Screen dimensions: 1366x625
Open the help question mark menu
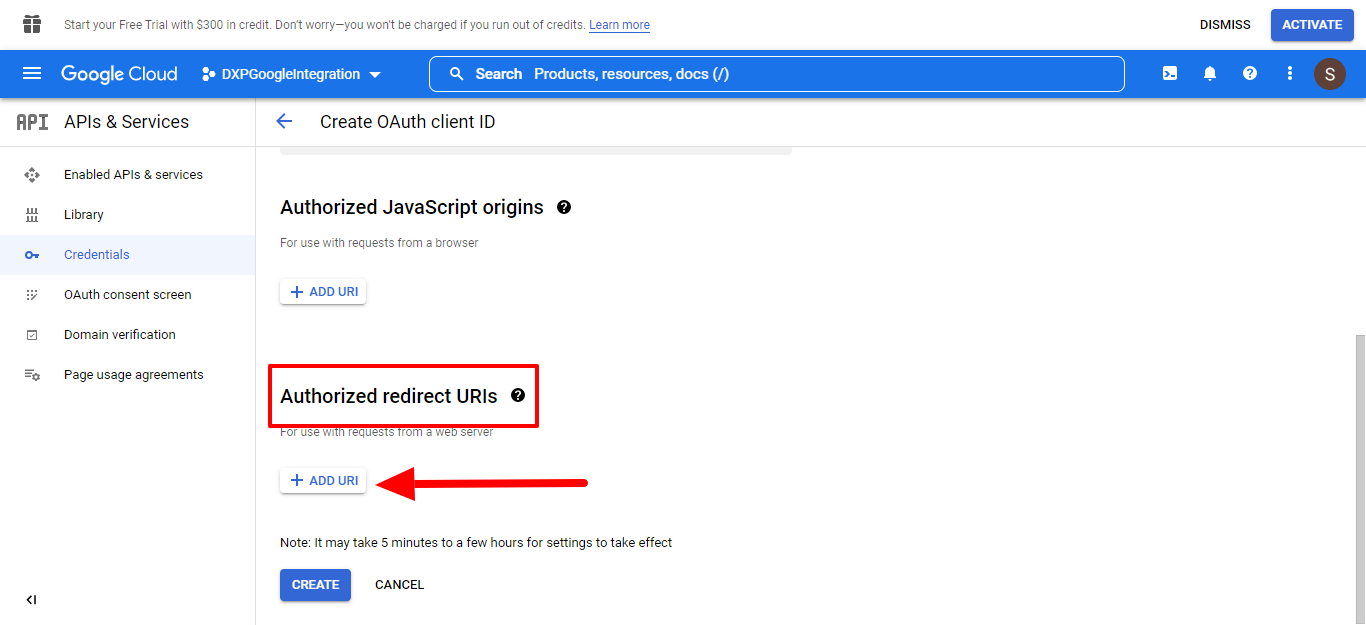[1250, 74]
